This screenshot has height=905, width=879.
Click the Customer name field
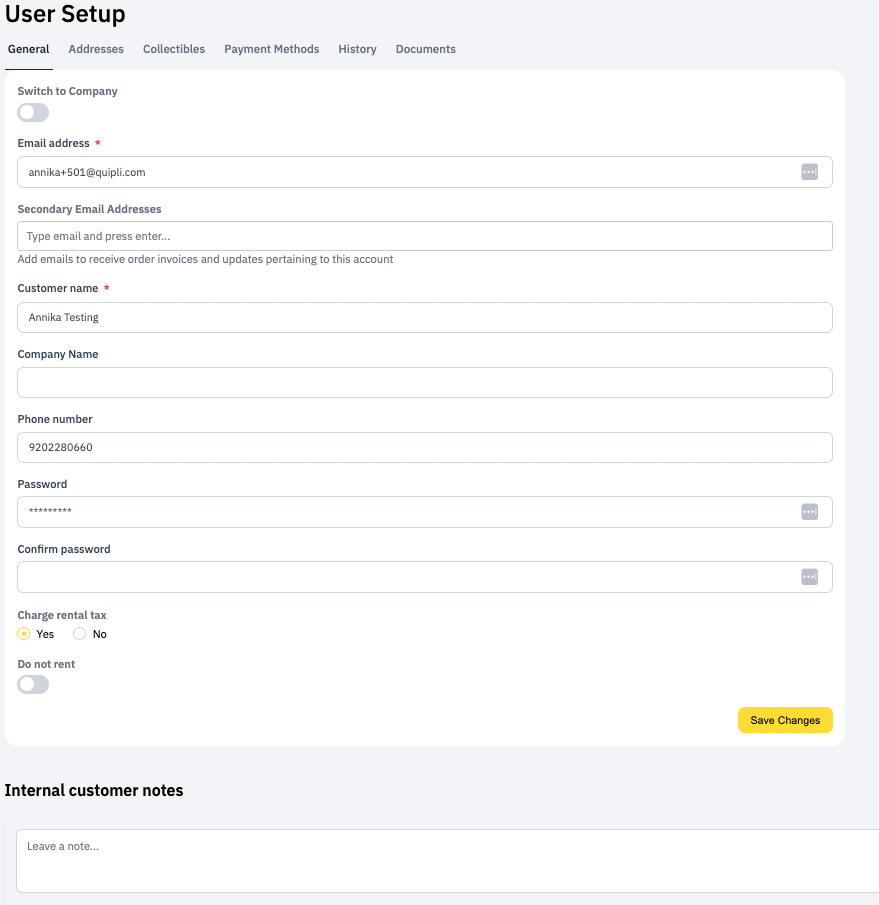(x=424, y=317)
